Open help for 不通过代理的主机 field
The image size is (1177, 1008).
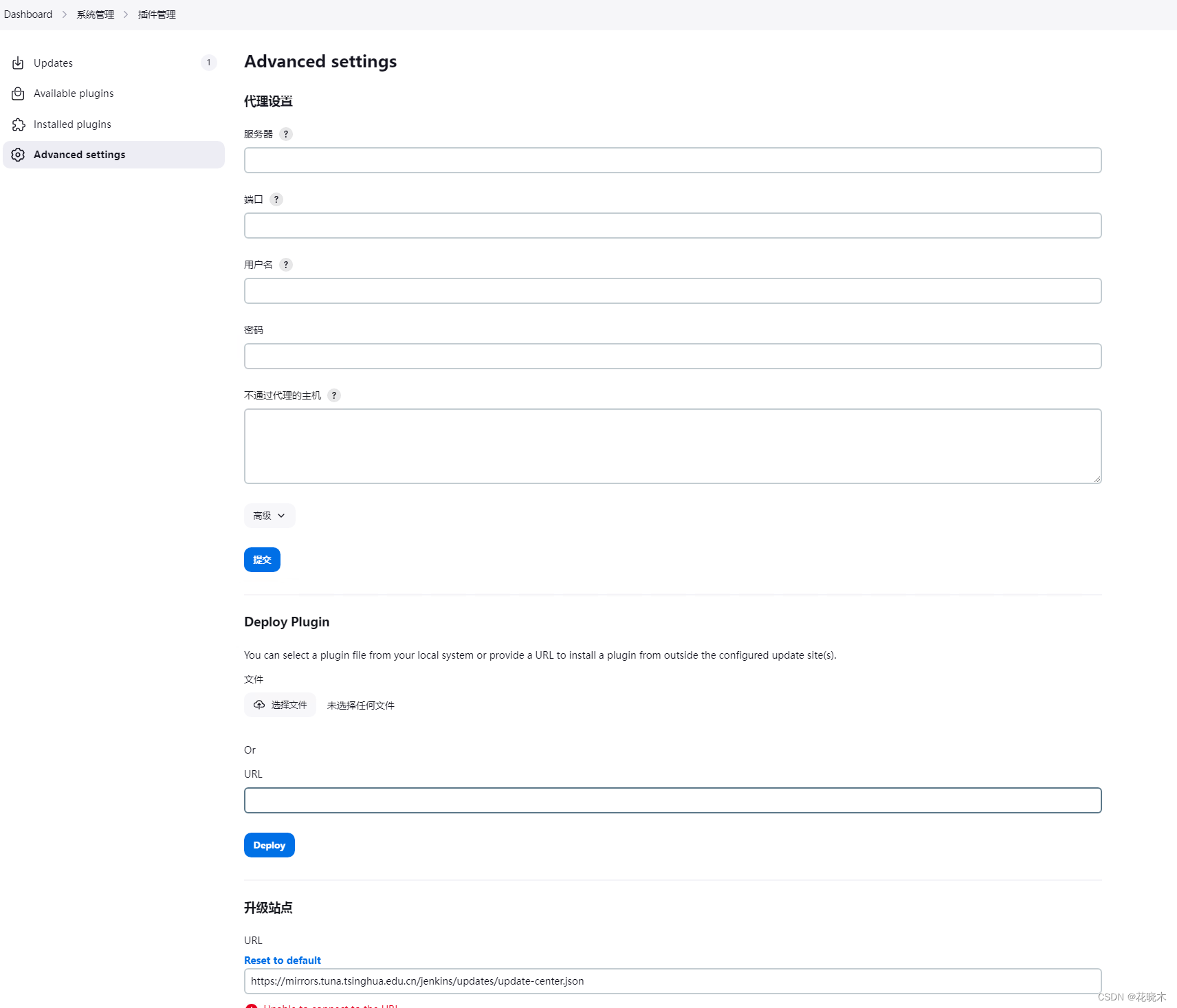(x=334, y=395)
